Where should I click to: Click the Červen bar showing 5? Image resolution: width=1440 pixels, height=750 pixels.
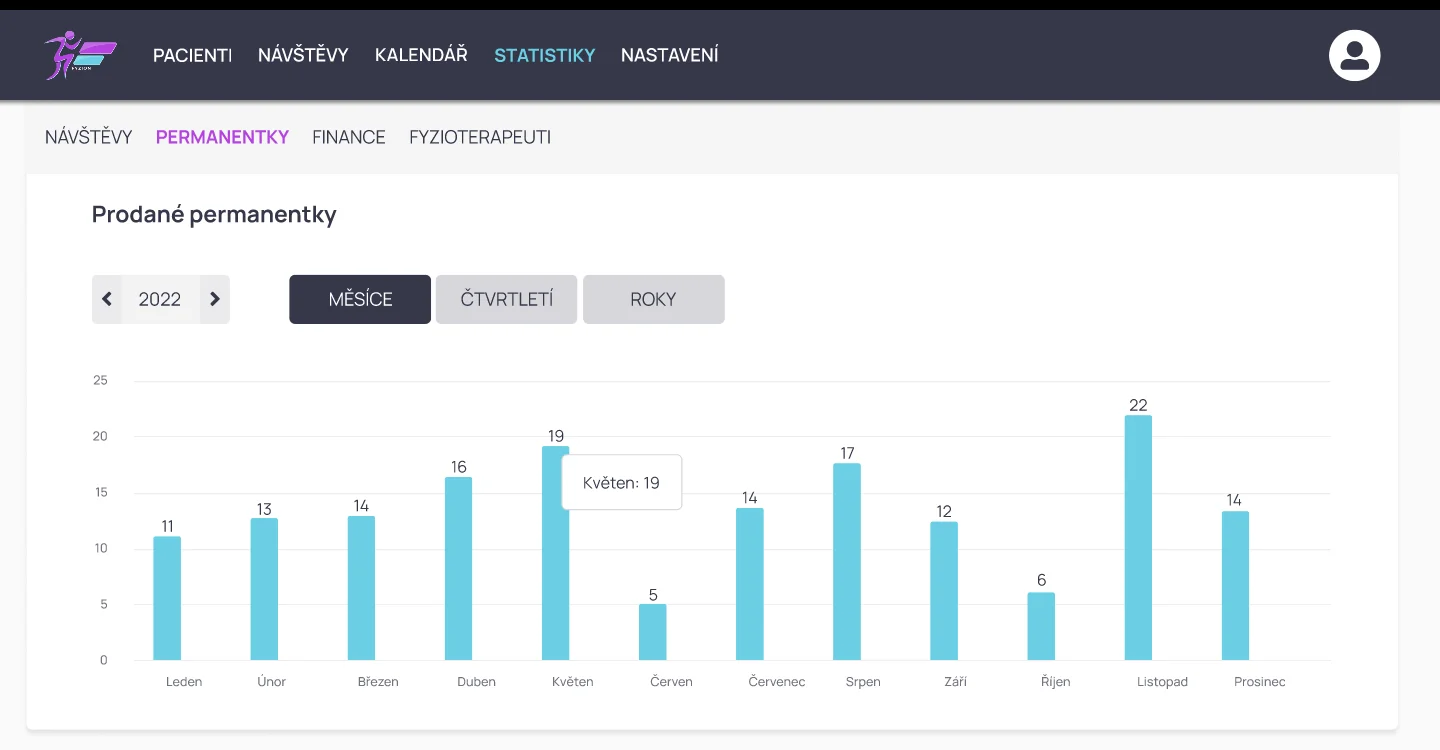pos(652,632)
